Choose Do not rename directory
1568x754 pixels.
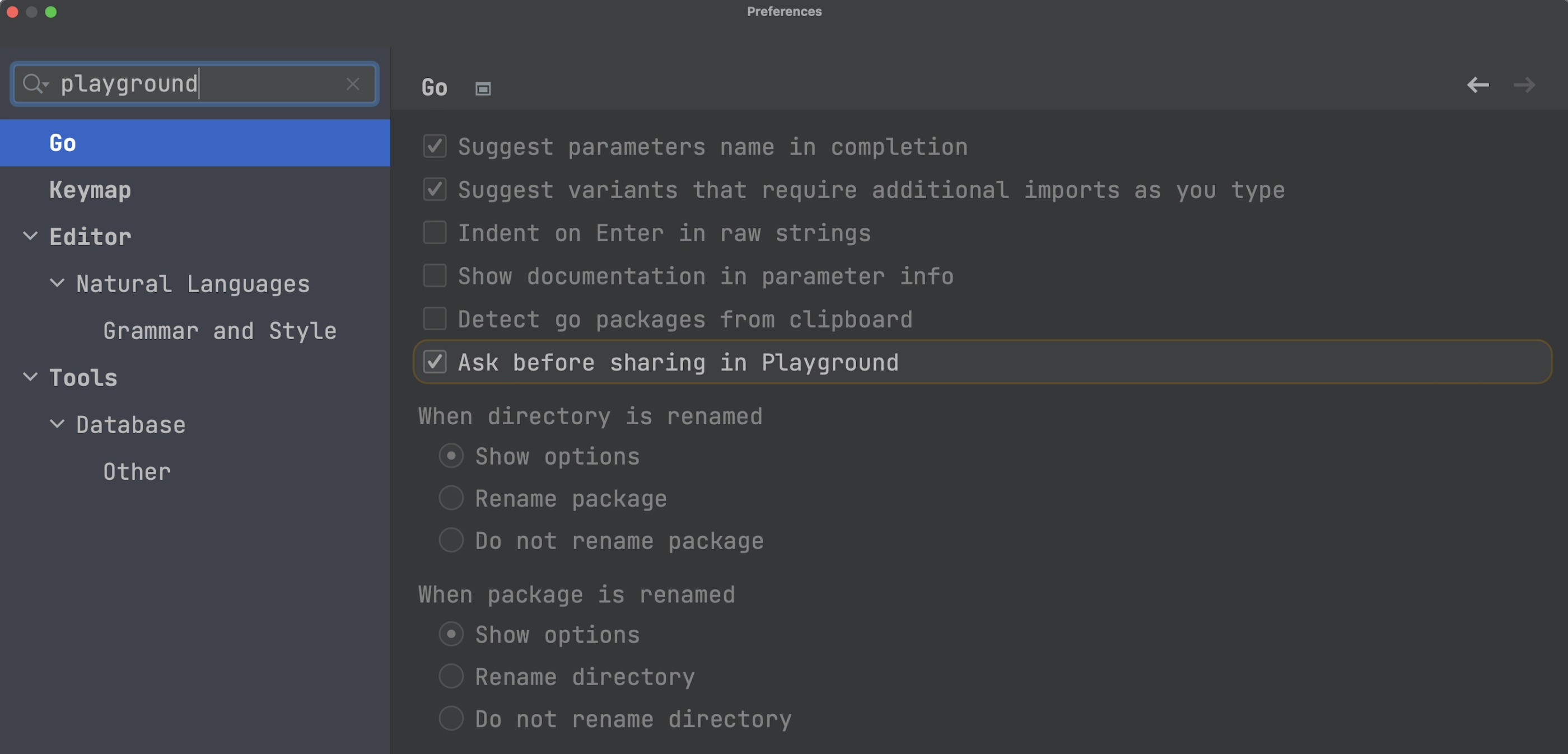tap(451, 719)
